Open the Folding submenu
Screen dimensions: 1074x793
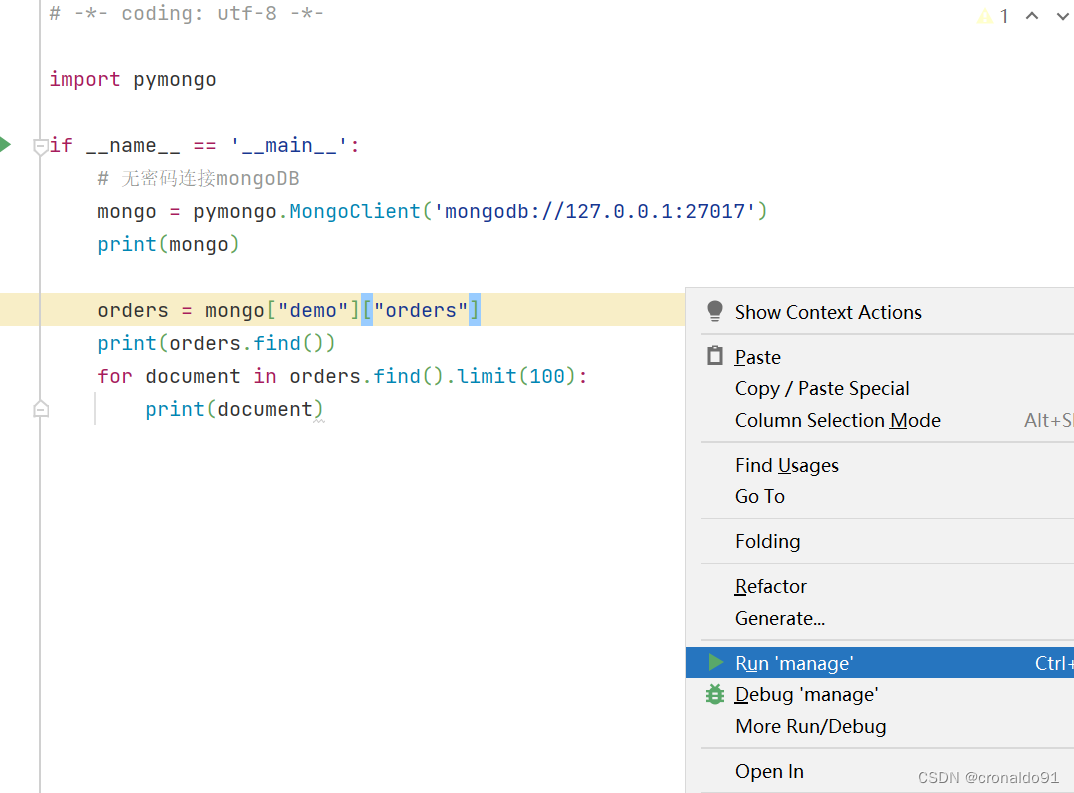(879, 541)
